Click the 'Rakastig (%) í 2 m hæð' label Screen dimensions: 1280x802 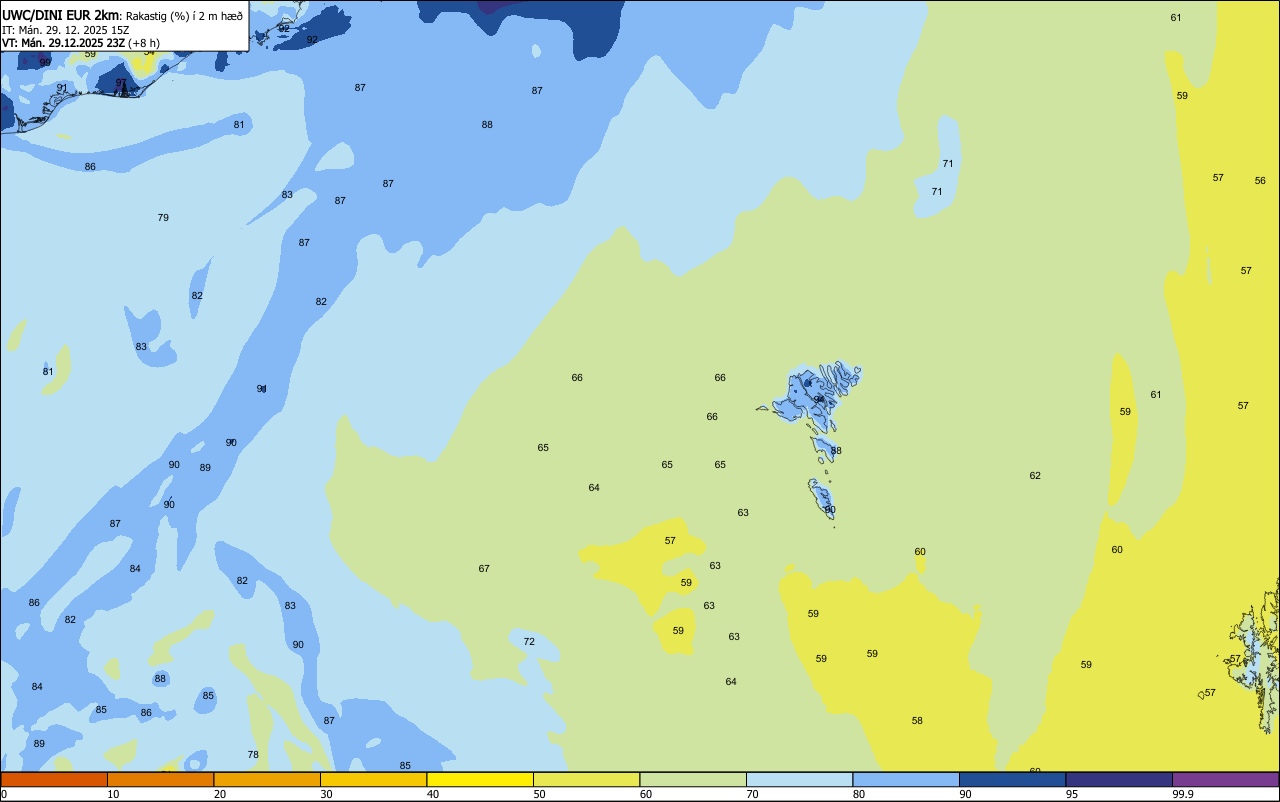coord(184,15)
